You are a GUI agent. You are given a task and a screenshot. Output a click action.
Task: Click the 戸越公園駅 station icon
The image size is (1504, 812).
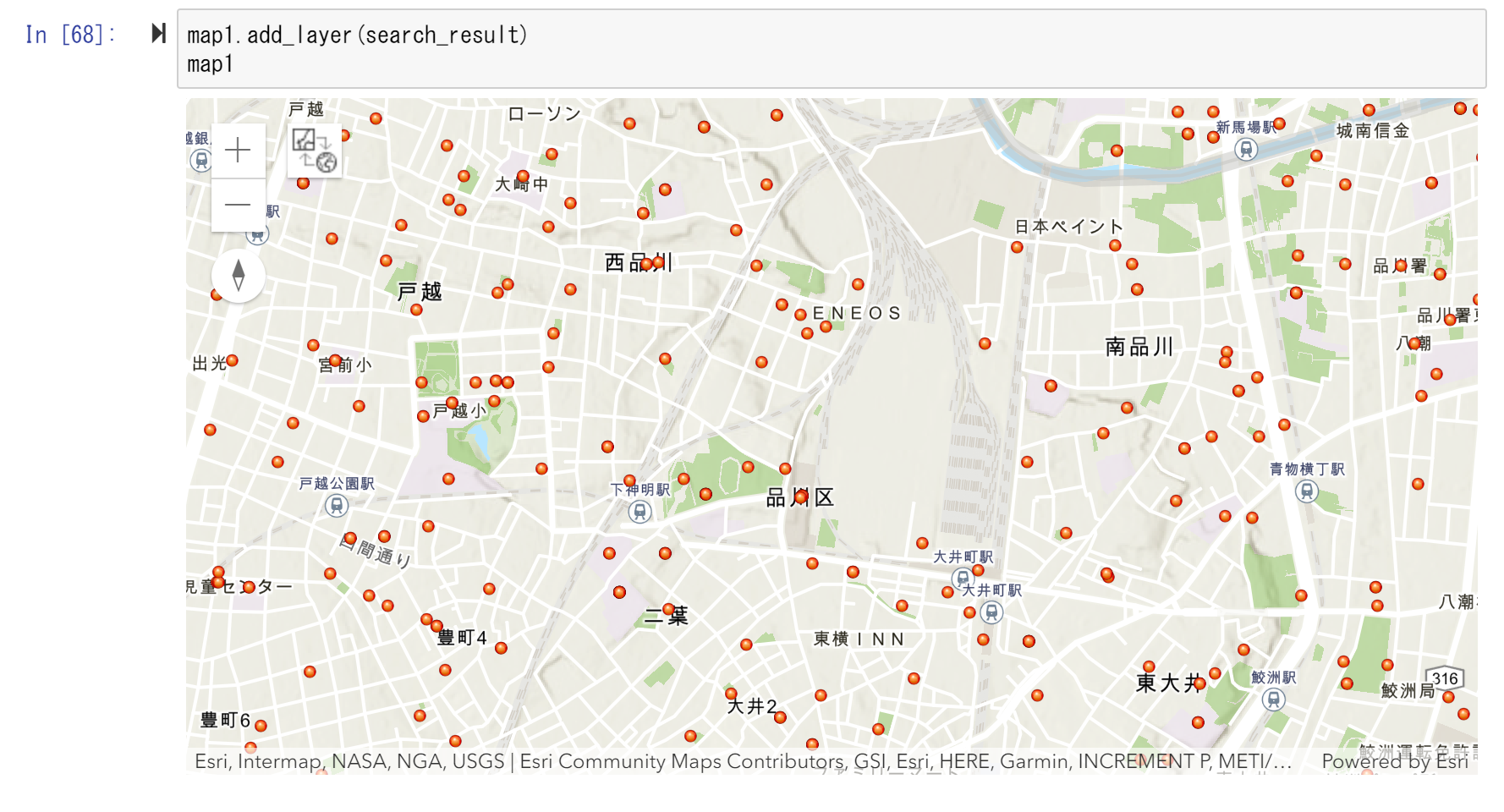[x=337, y=506]
